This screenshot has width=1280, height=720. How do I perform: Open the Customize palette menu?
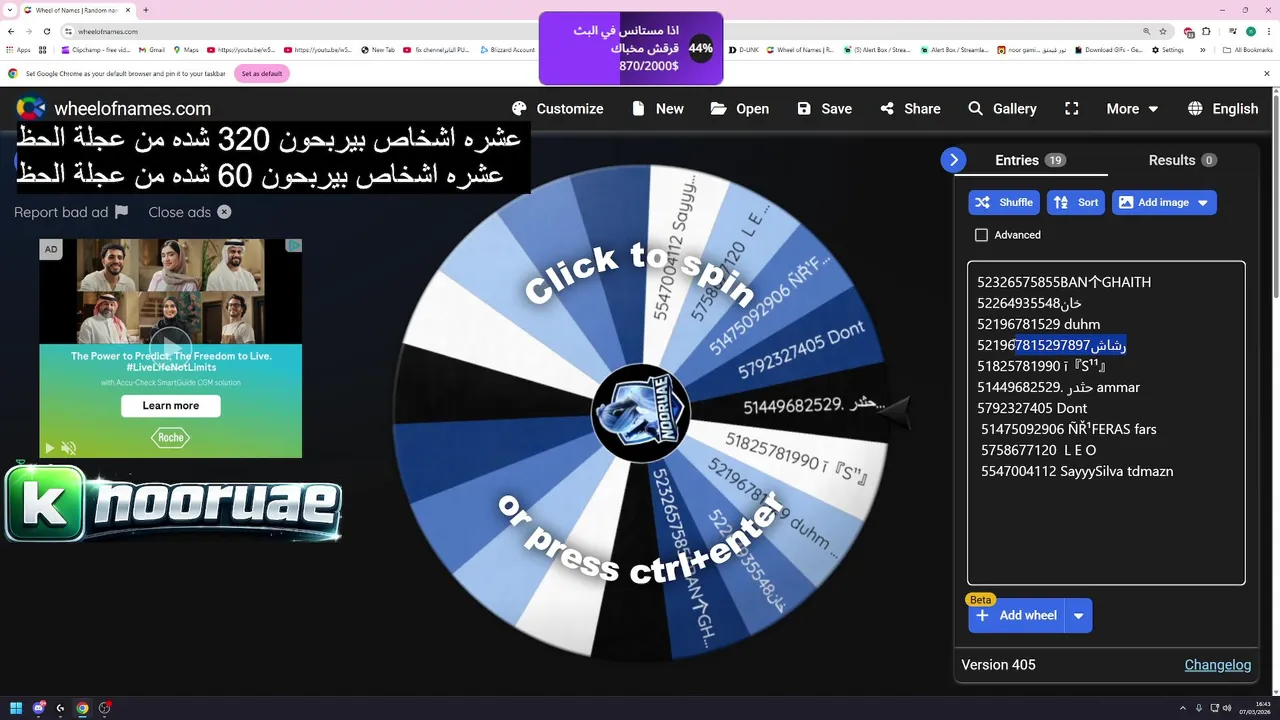click(557, 109)
